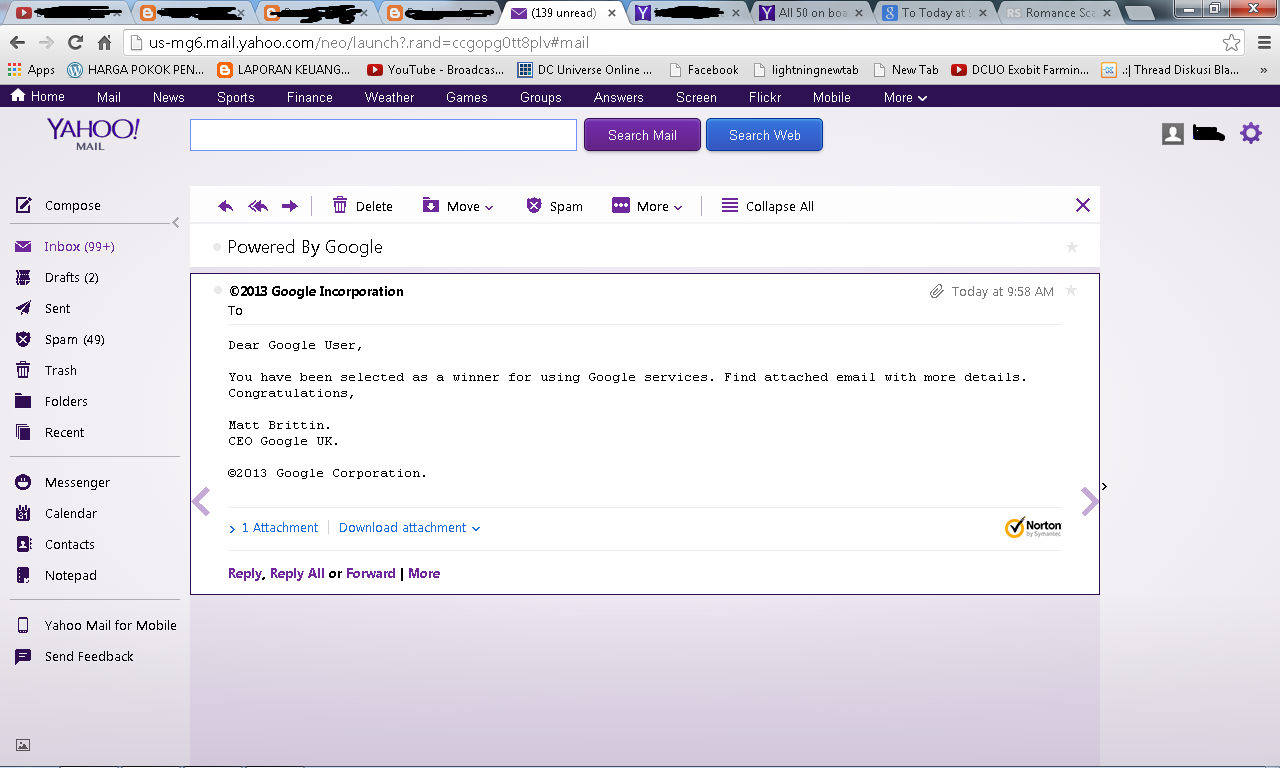Click the Search Web button
The width and height of the screenshot is (1280, 768).
pyautogui.click(x=764, y=135)
